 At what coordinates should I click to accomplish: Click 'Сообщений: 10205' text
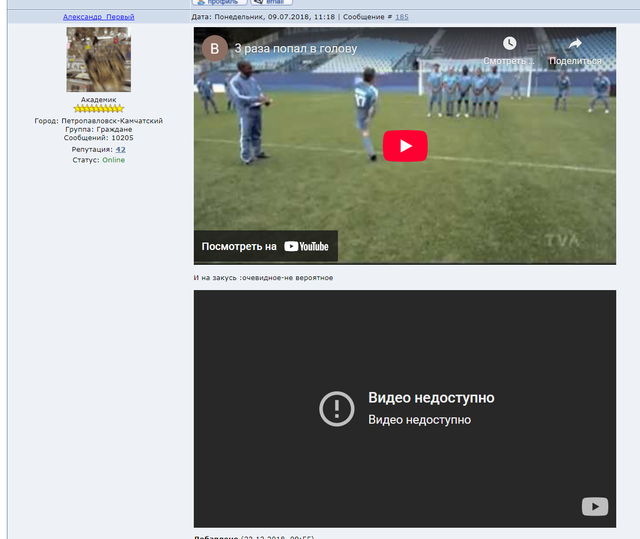pyautogui.click(x=98, y=138)
